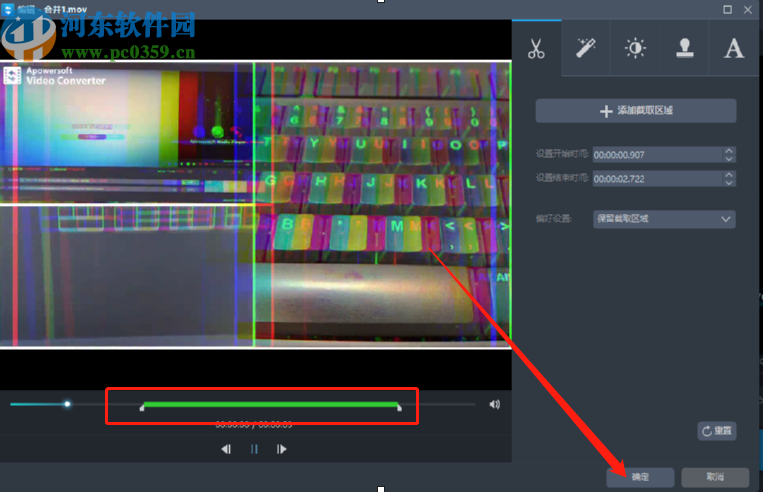Viewport: 763px width, 492px height.
Task: Click the right trim handle of green segment
Action: point(400,407)
